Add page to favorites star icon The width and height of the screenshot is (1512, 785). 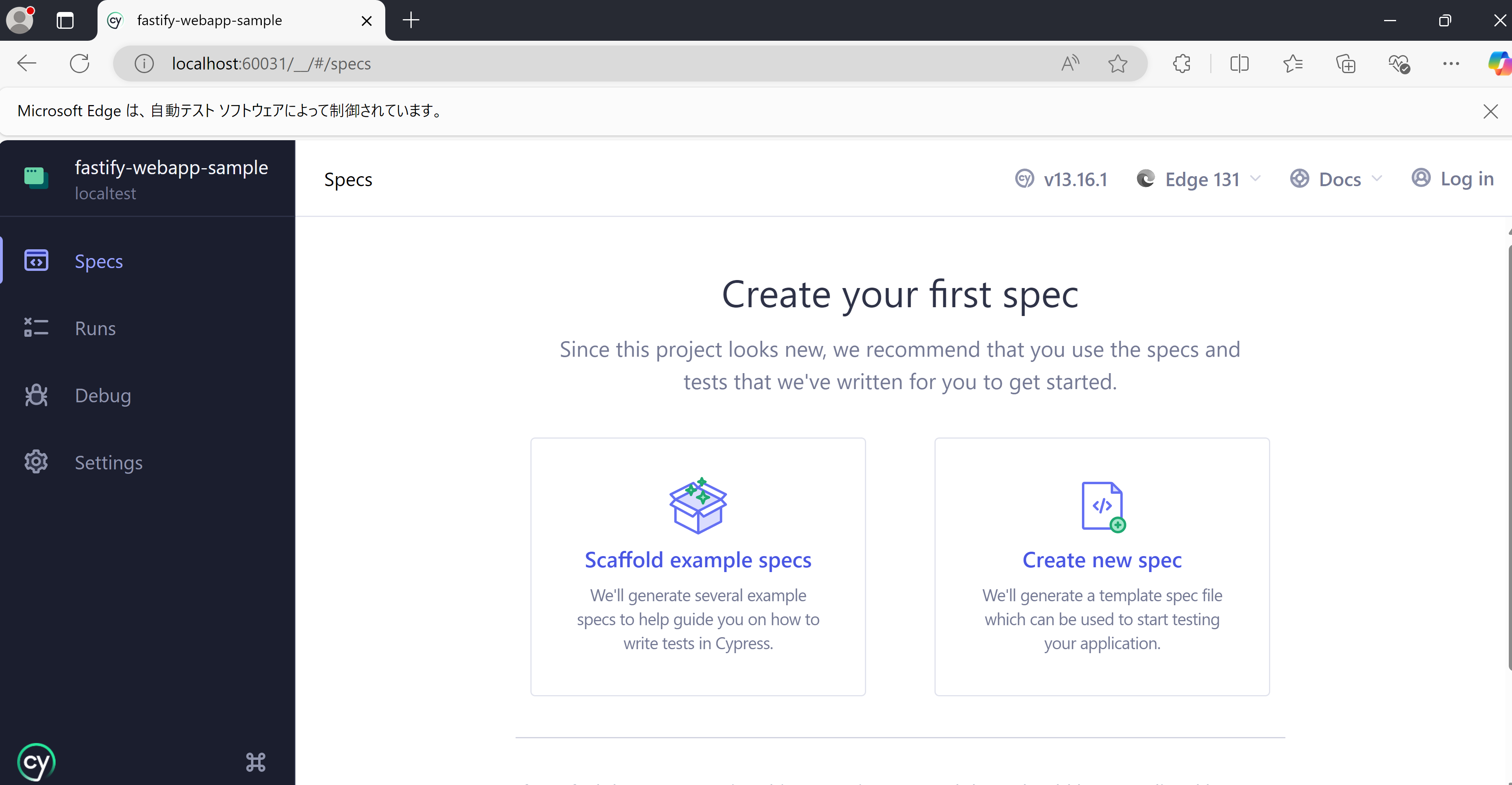(x=1118, y=64)
